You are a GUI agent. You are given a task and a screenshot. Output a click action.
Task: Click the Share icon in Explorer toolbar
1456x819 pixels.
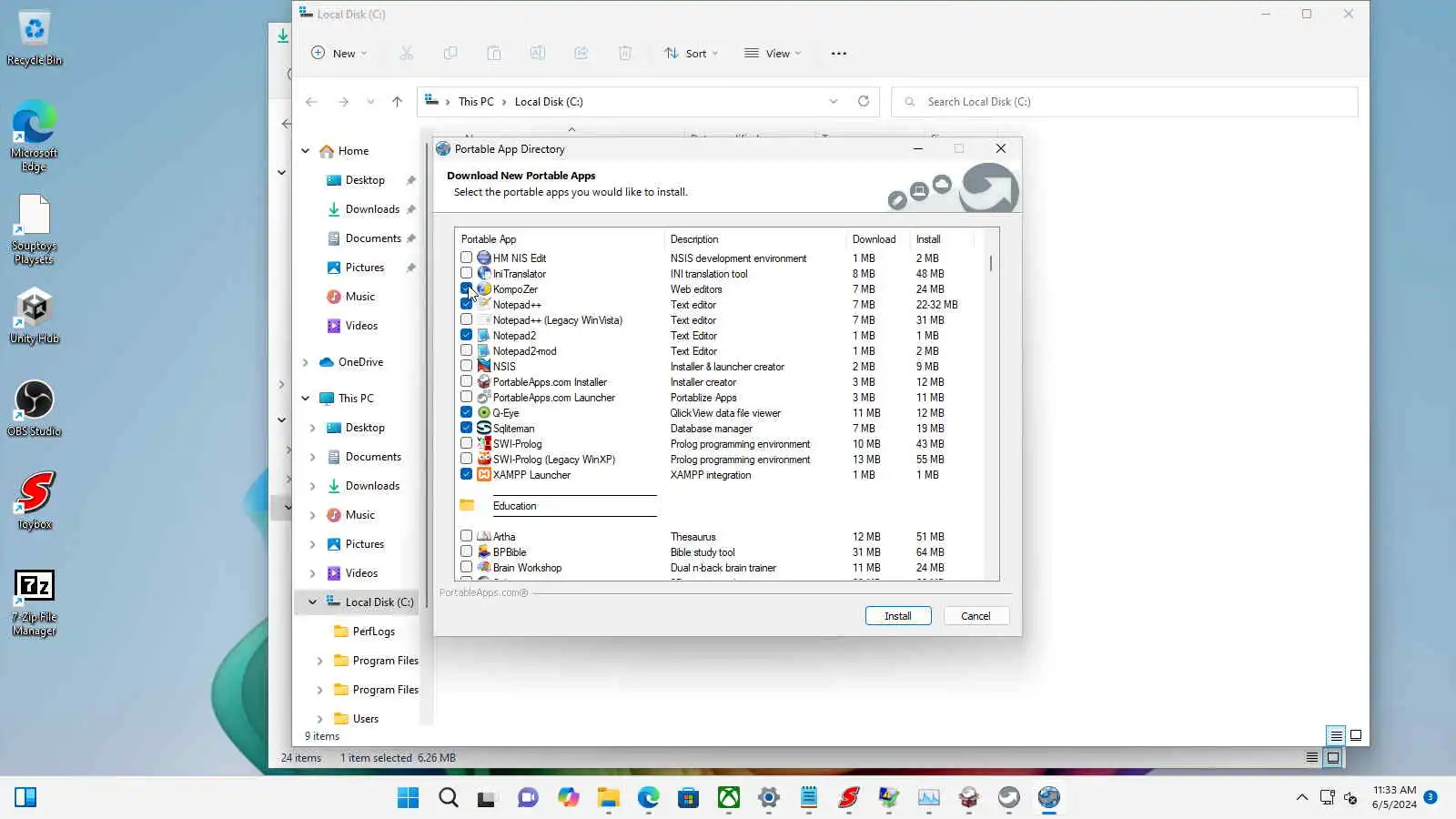coord(581,53)
